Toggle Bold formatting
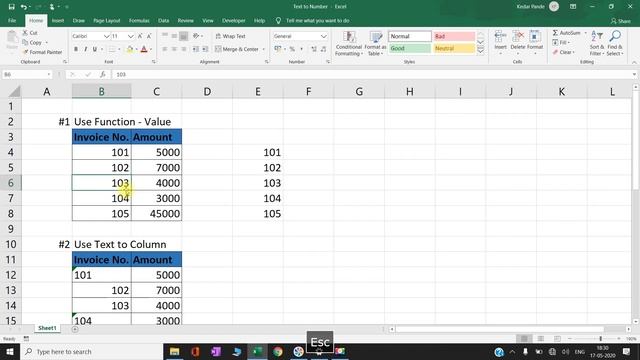 tap(76, 49)
